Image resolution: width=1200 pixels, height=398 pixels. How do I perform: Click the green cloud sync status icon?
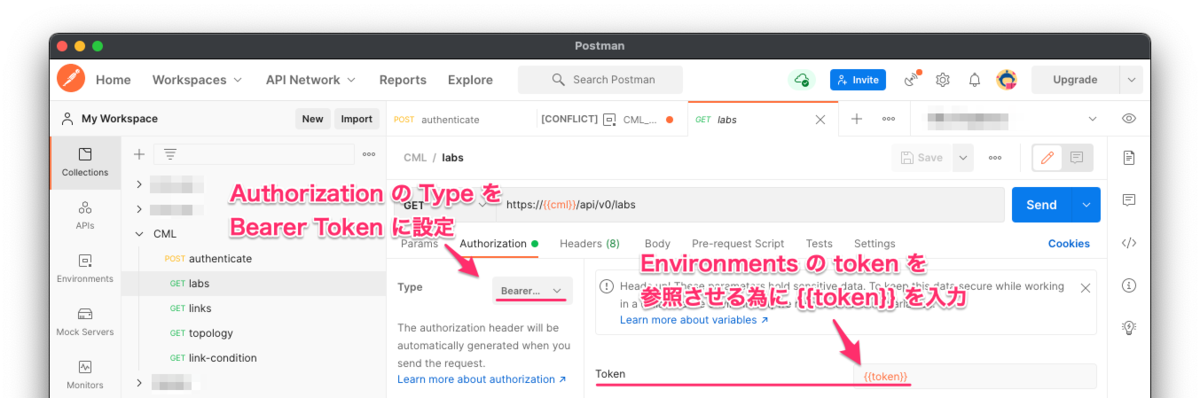[x=801, y=80]
